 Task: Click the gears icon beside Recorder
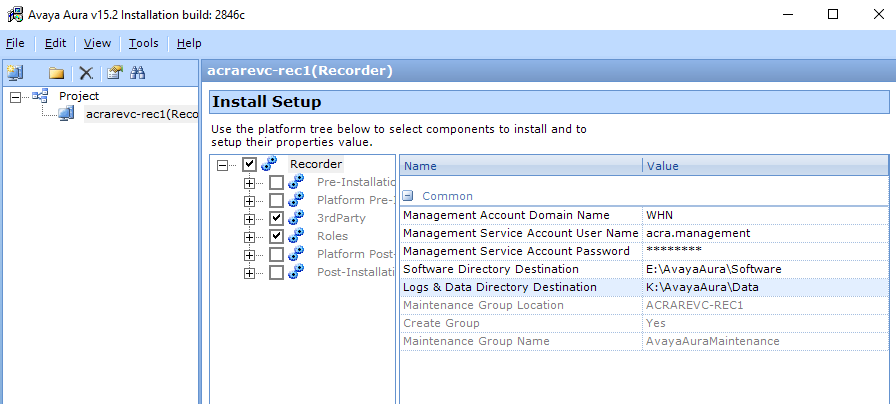270,164
